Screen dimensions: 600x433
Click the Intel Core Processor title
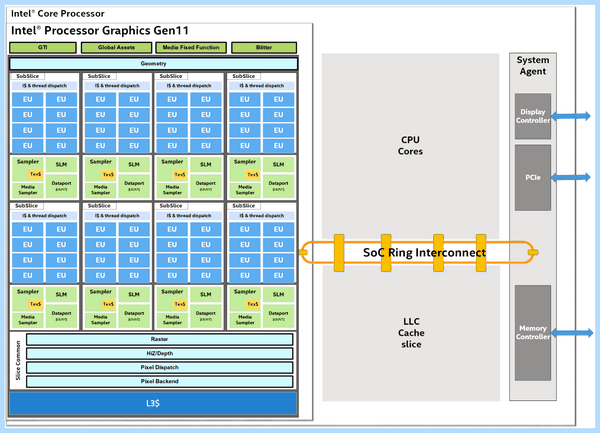point(58,14)
